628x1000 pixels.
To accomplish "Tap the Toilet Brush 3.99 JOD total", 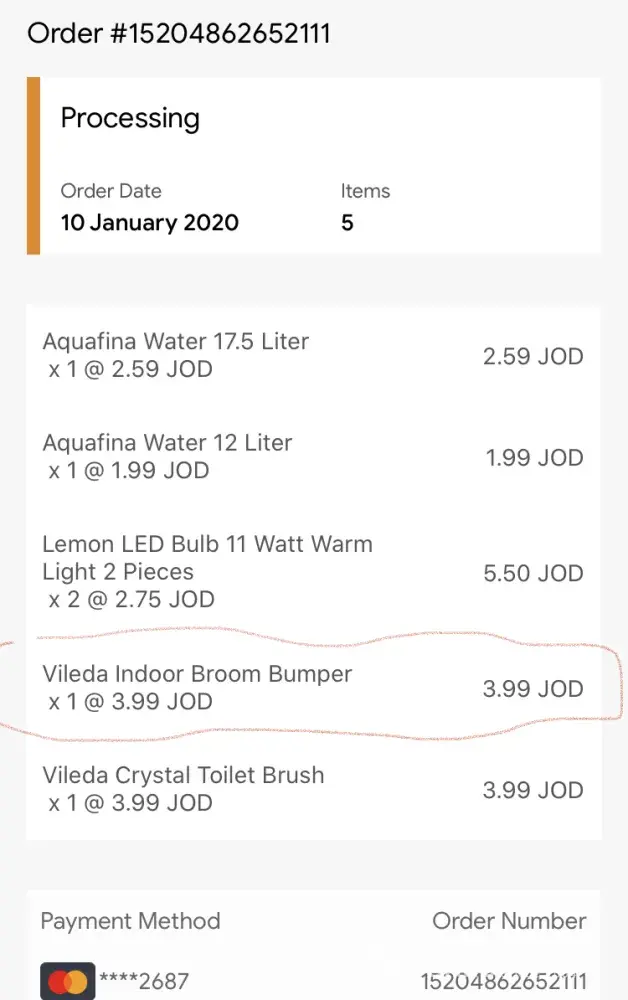I will click(533, 790).
